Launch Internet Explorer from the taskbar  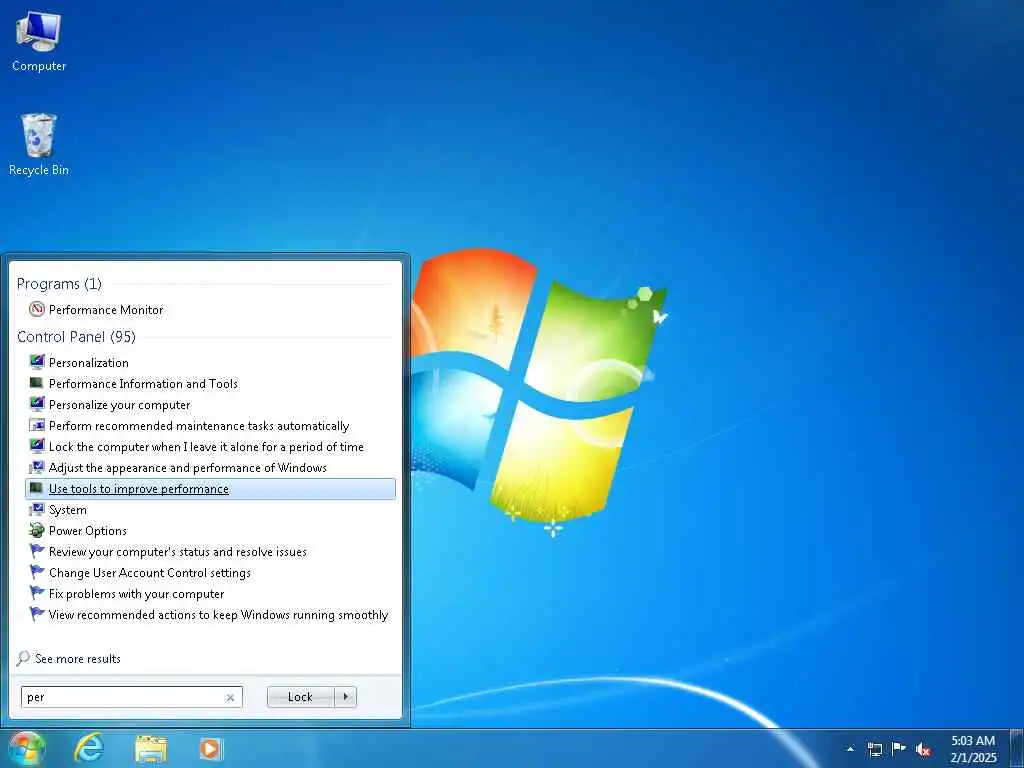click(x=89, y=749)
